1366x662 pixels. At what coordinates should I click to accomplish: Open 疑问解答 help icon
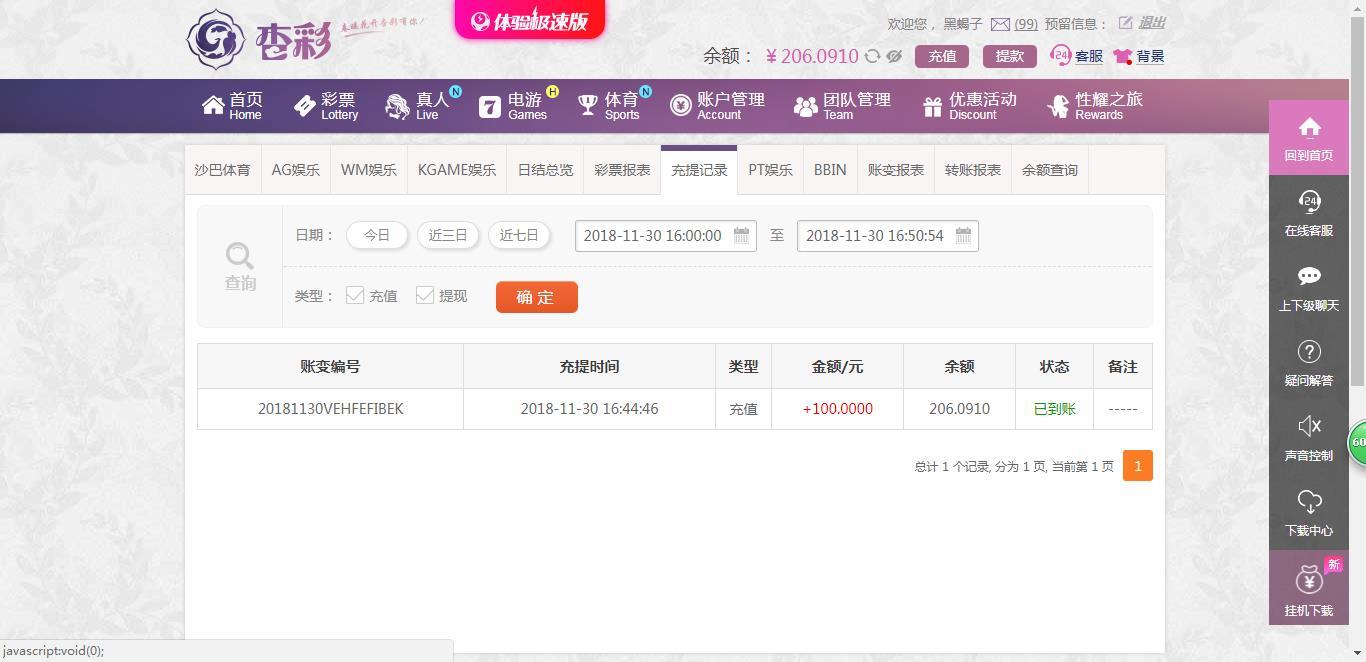(x=1309, y=363)
